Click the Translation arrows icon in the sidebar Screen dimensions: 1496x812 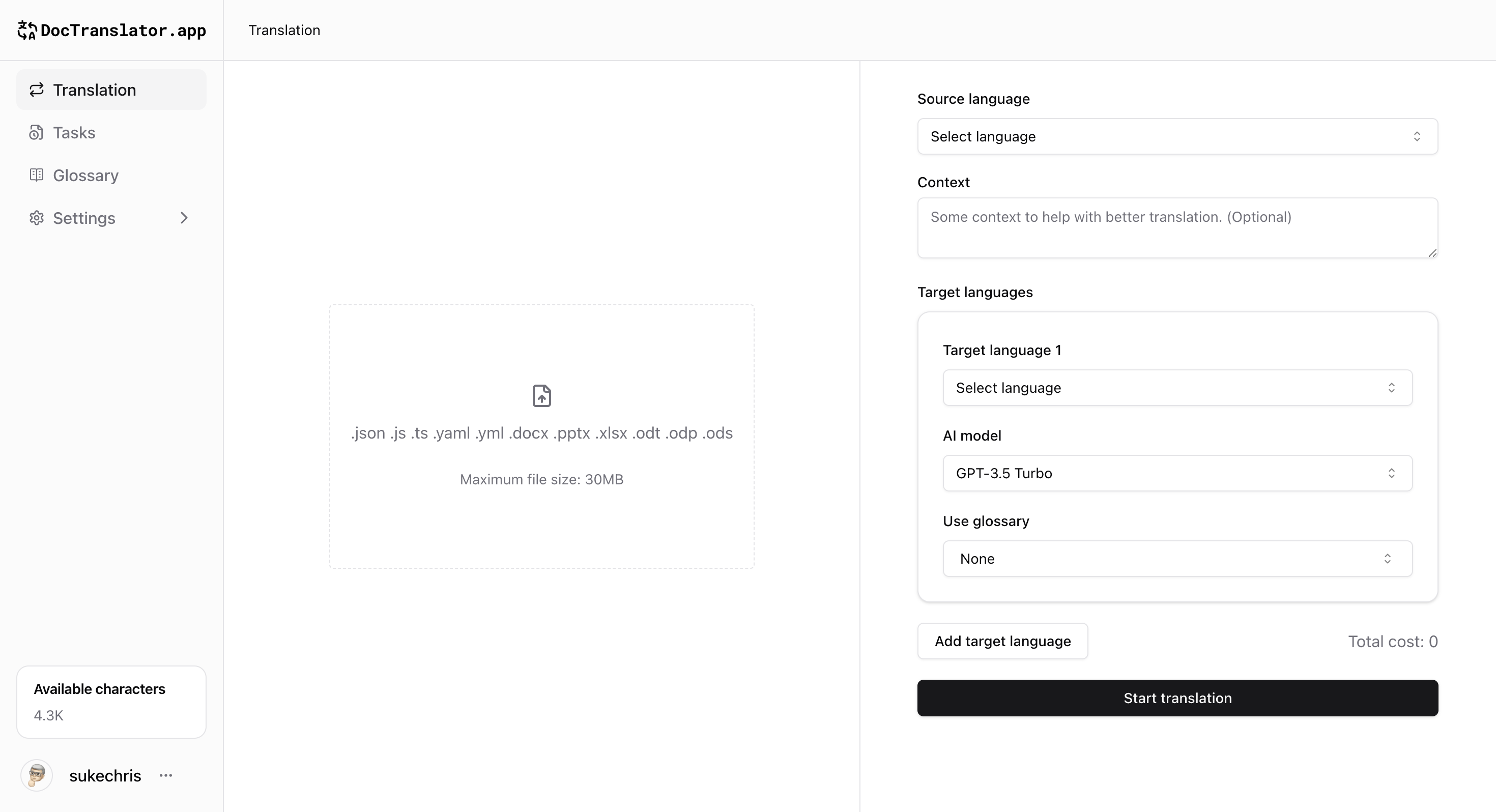coord(37,90)
